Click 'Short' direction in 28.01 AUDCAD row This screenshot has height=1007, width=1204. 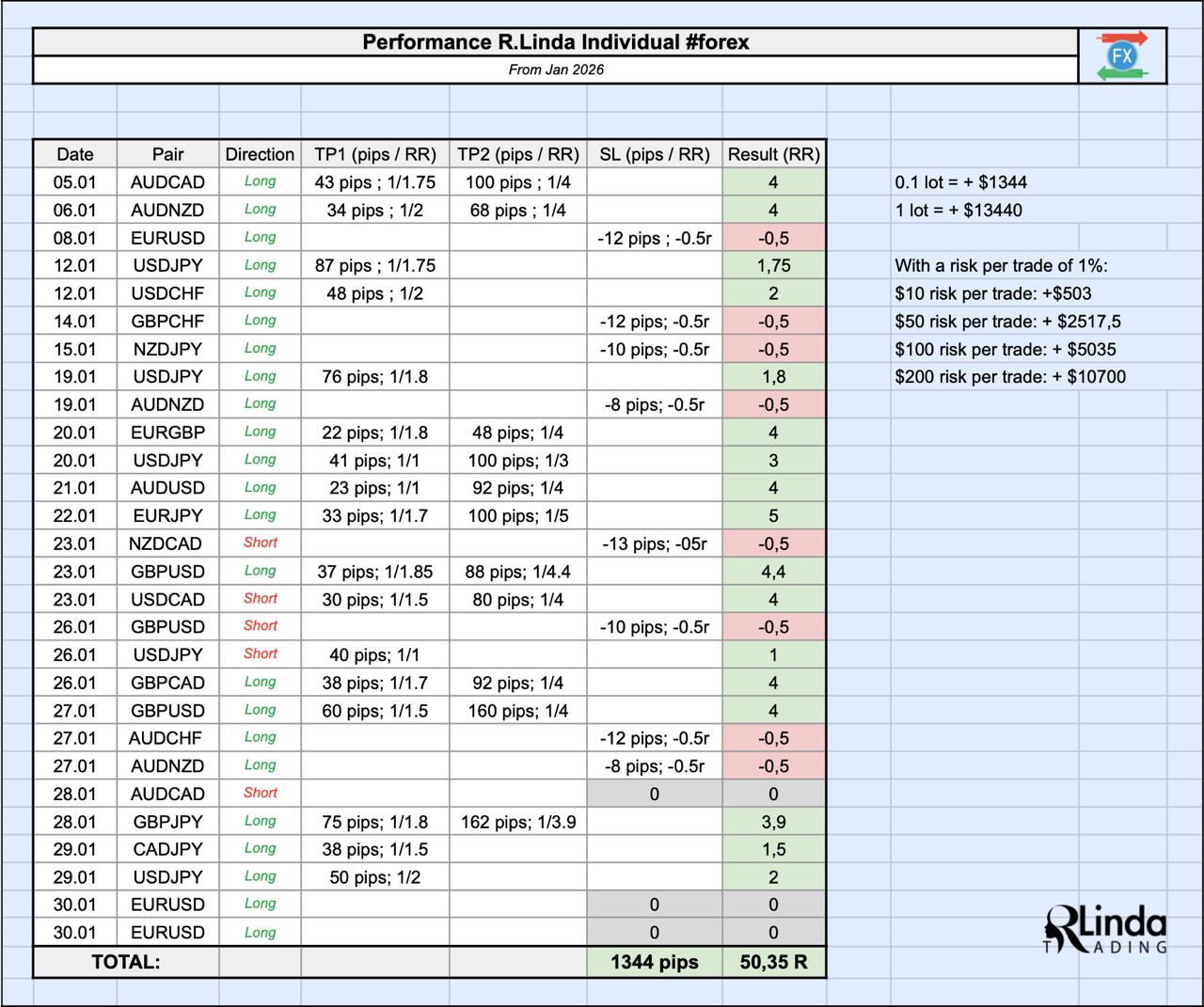(260, 793)
